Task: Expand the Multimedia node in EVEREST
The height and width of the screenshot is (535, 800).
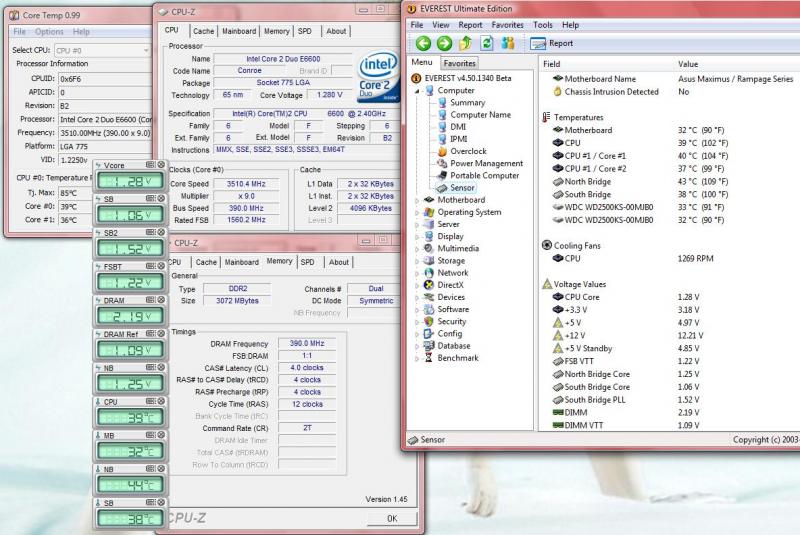Action: coord(417,249)
